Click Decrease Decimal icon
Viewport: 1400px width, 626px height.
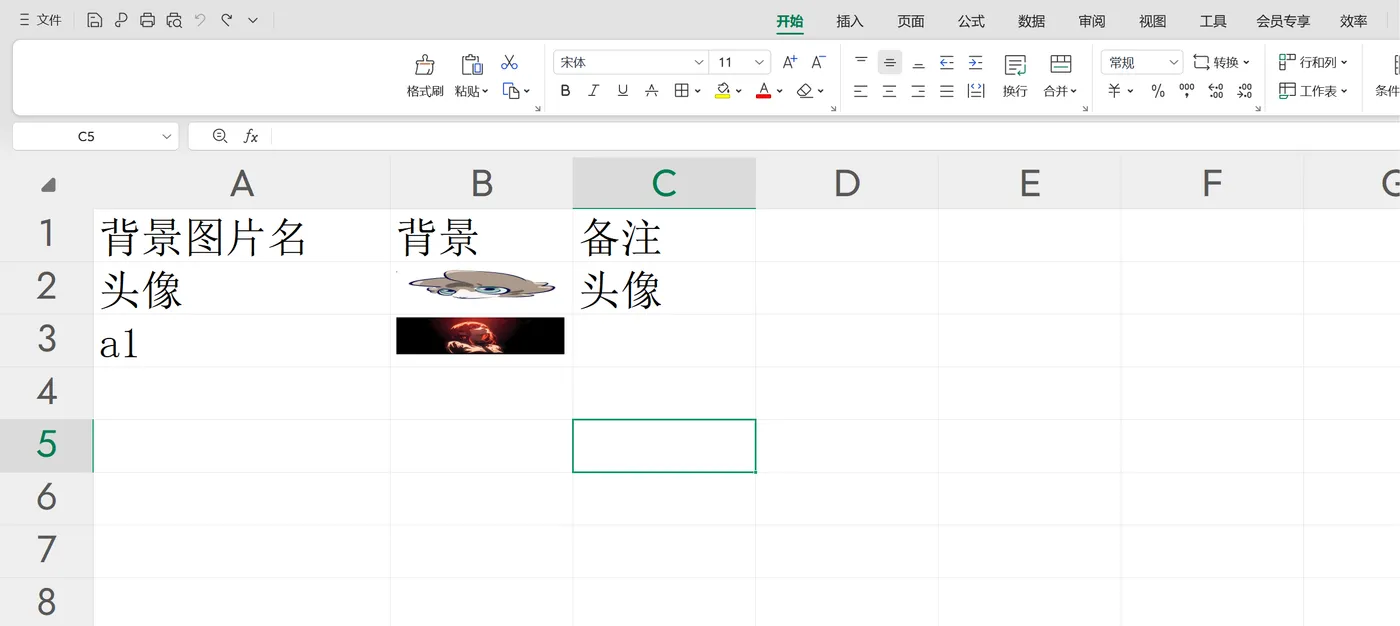click(1244, 91)
